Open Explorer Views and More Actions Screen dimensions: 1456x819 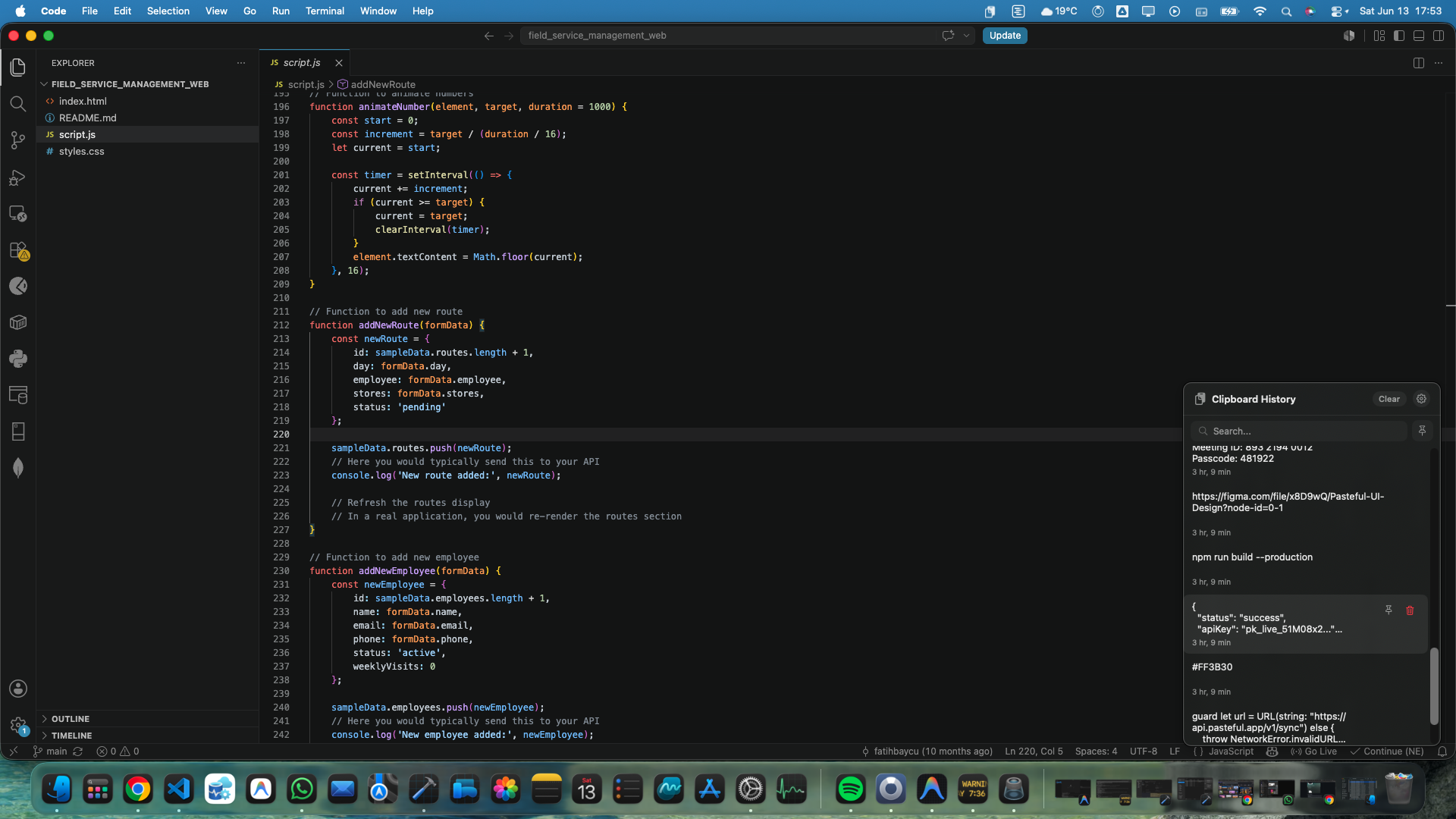[241, 63]
